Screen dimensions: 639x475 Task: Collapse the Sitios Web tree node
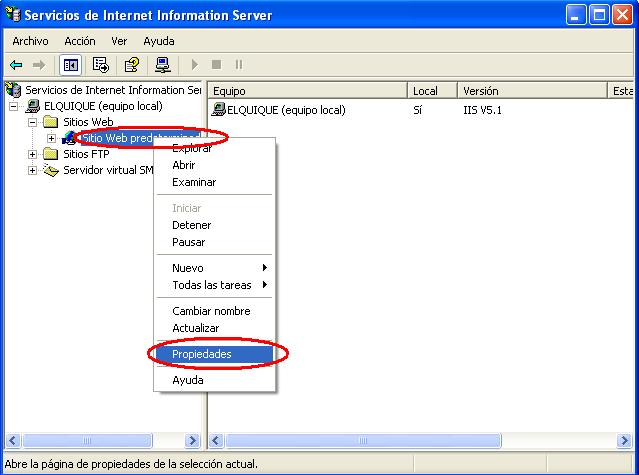(32, 122)
